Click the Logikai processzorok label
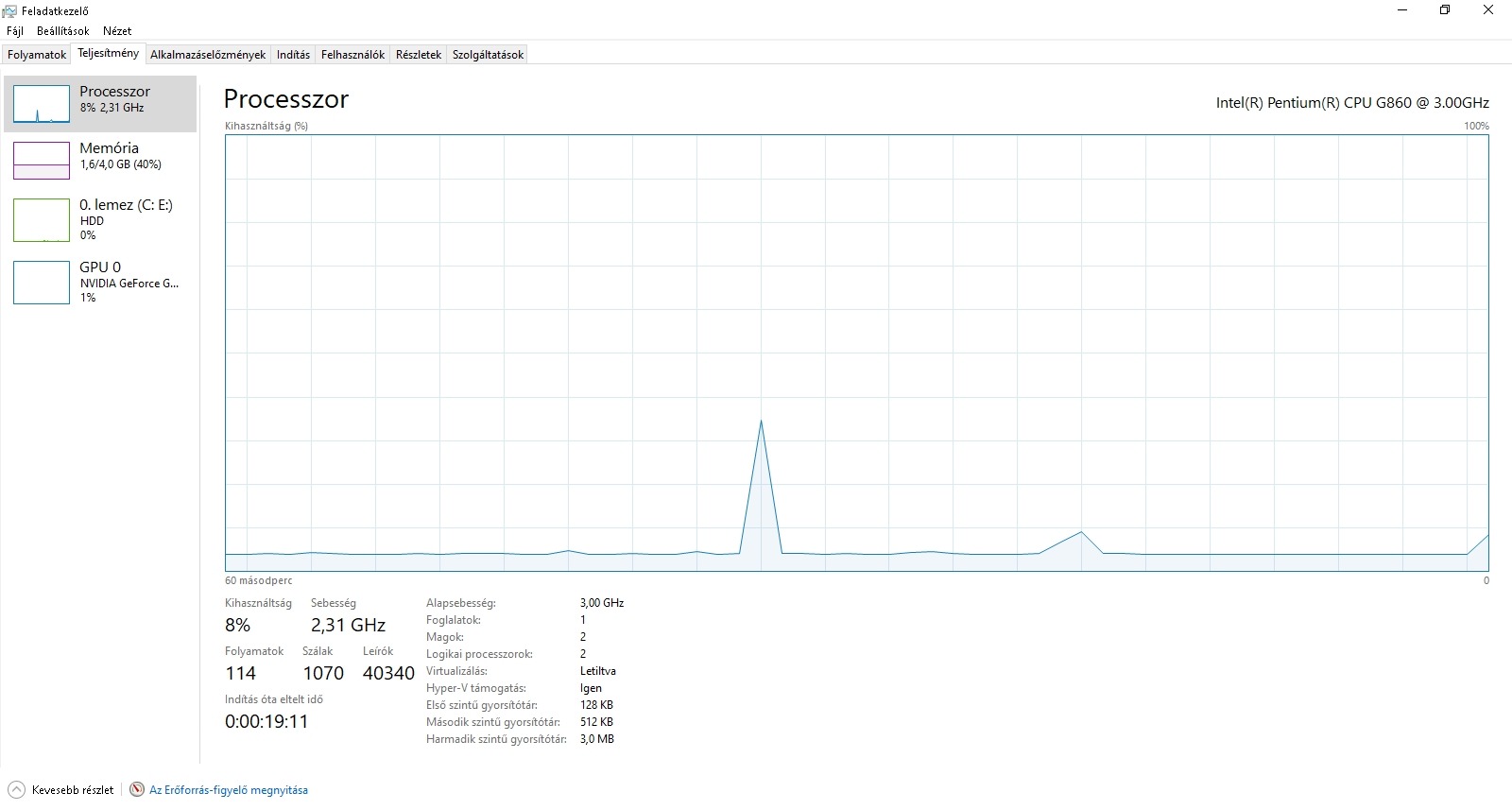The height and width of the screenshot is (810, 1512). click(x=479, y=654)
